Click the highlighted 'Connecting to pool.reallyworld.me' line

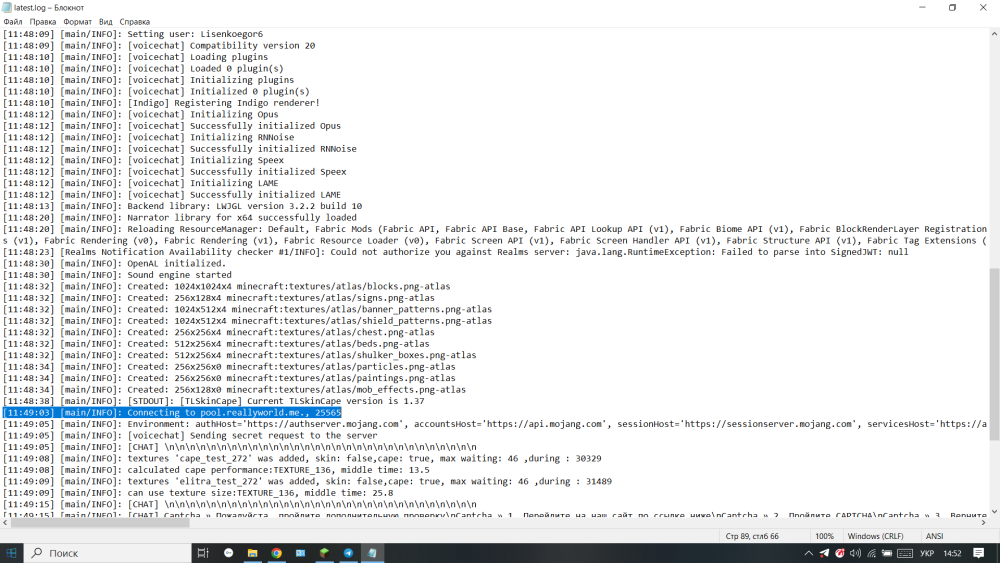tap(172, 413)
